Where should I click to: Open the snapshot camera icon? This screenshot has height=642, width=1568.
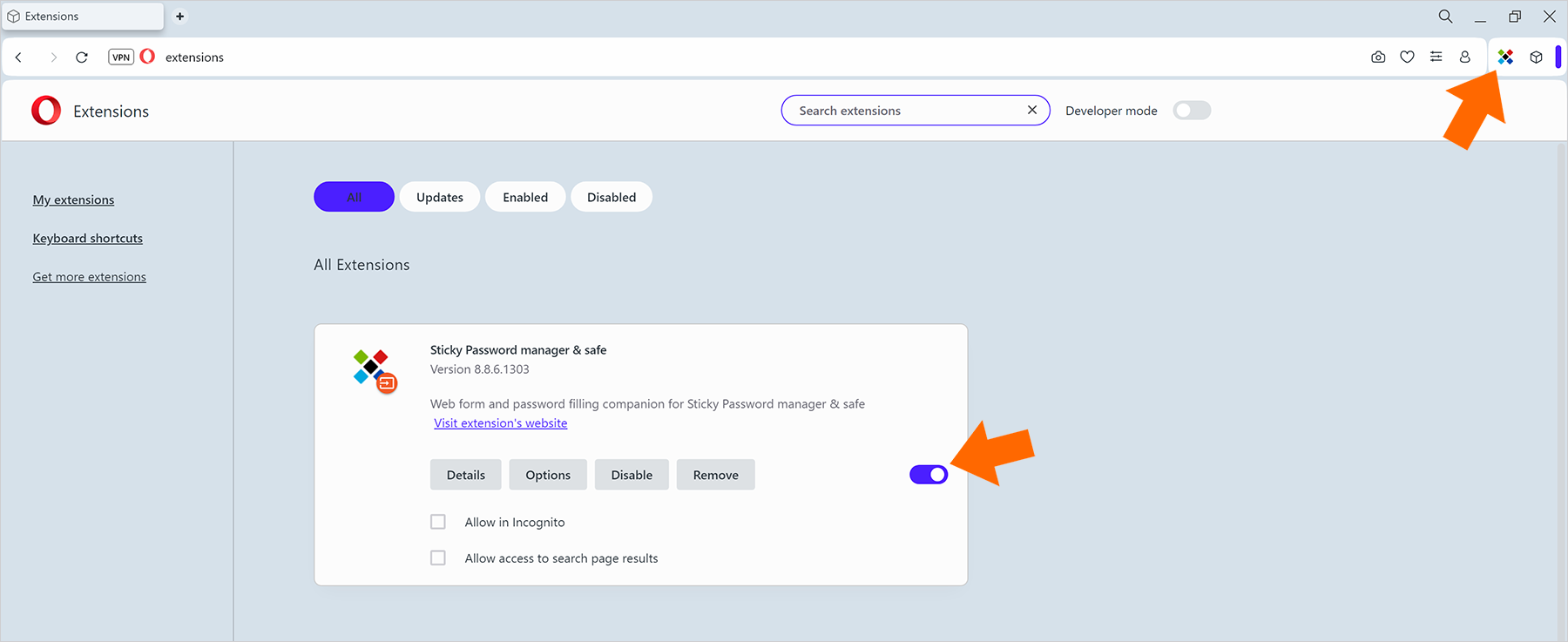[x=1378, y=57]
